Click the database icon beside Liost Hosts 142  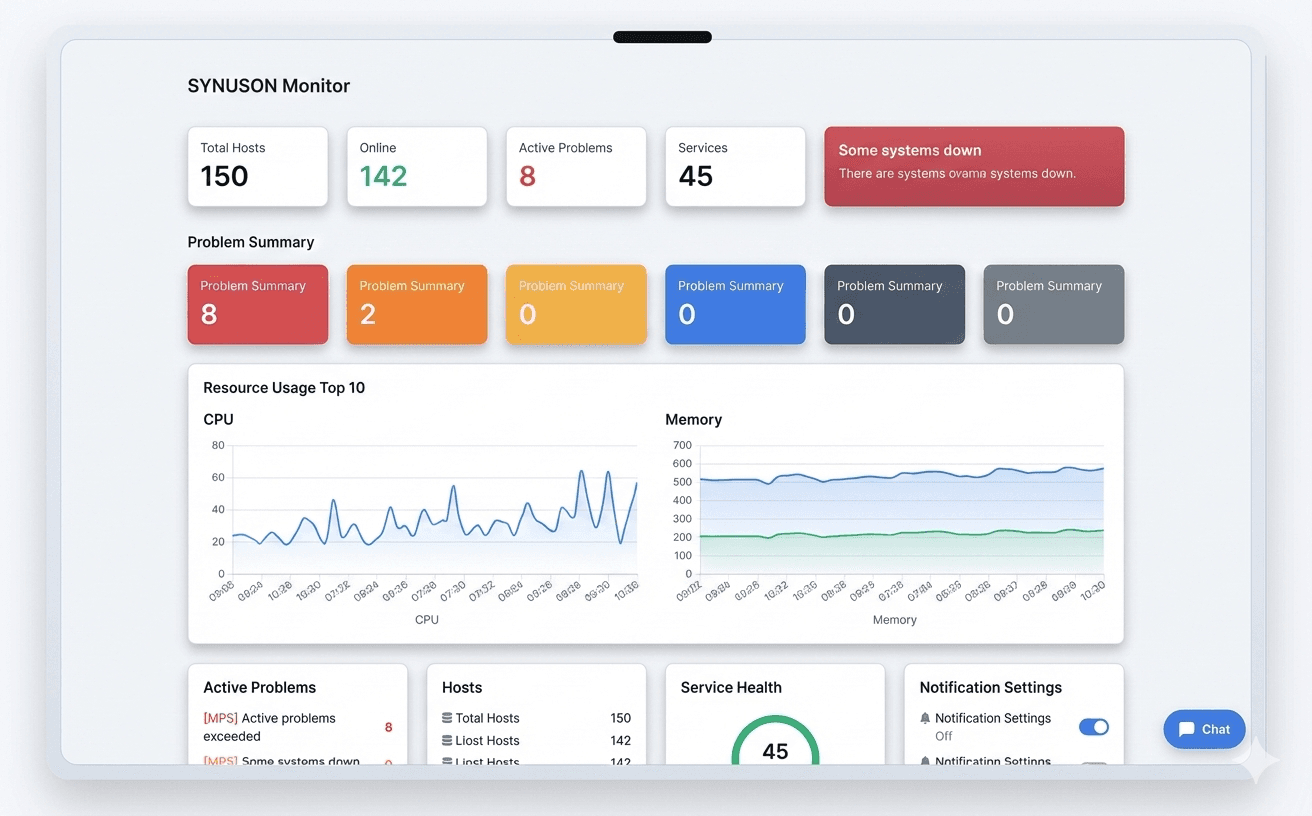(x=447, y=741)
